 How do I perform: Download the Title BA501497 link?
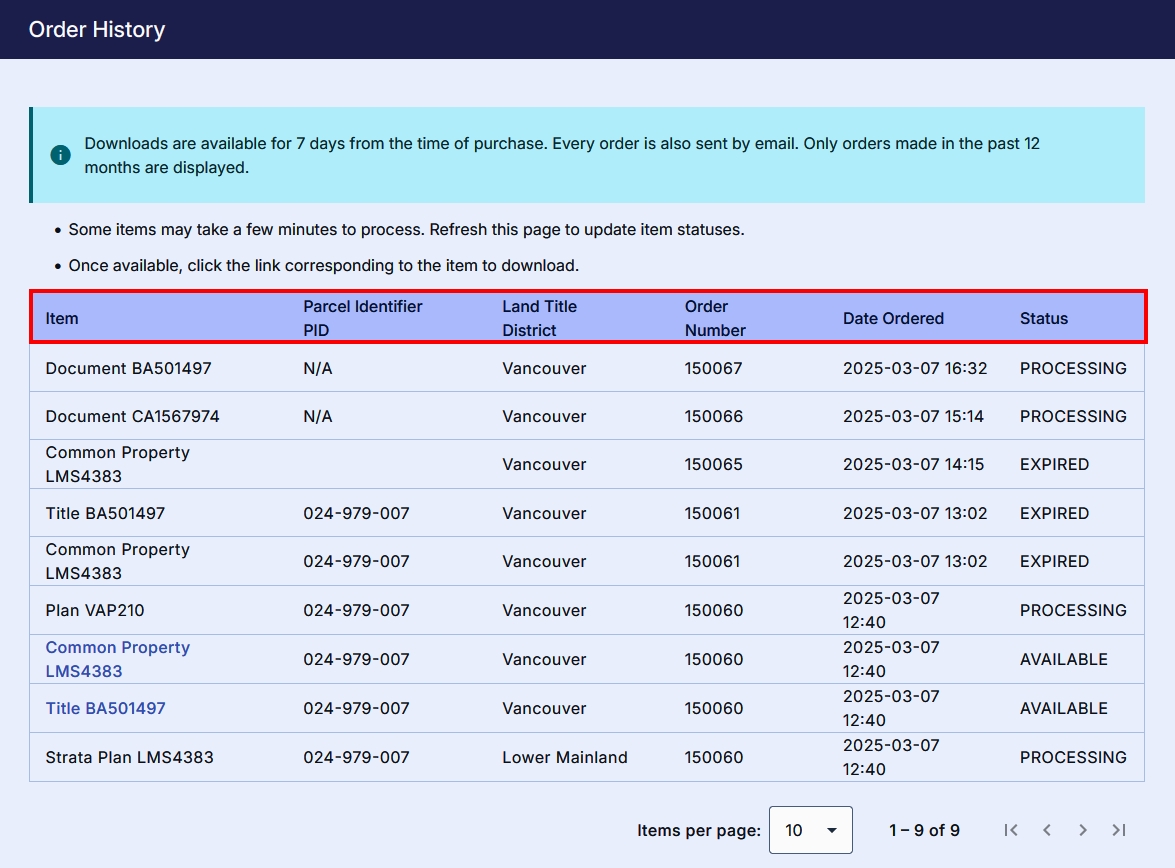[106, 708]
